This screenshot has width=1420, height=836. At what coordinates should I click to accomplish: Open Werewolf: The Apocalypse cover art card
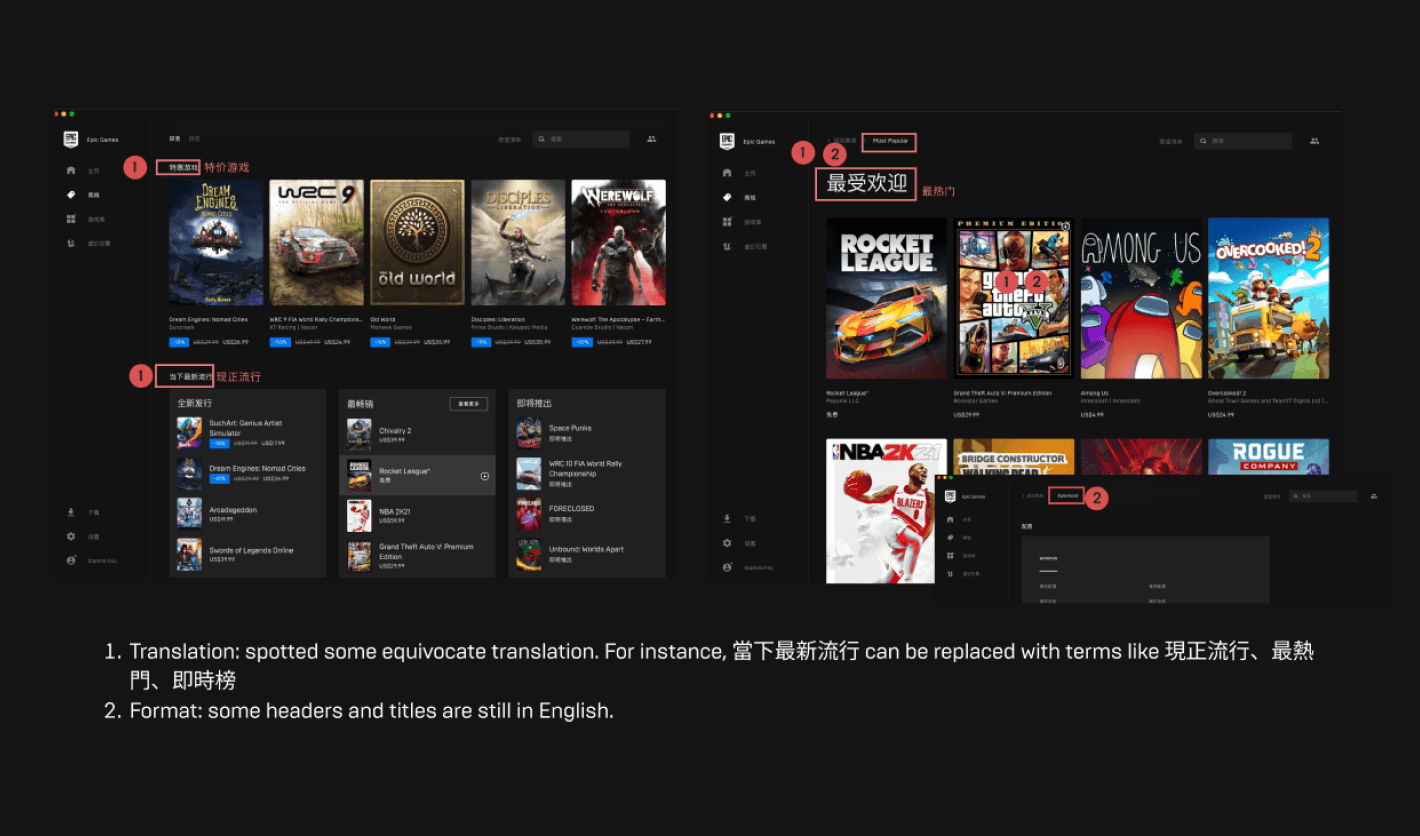click(x=618, y=243)
